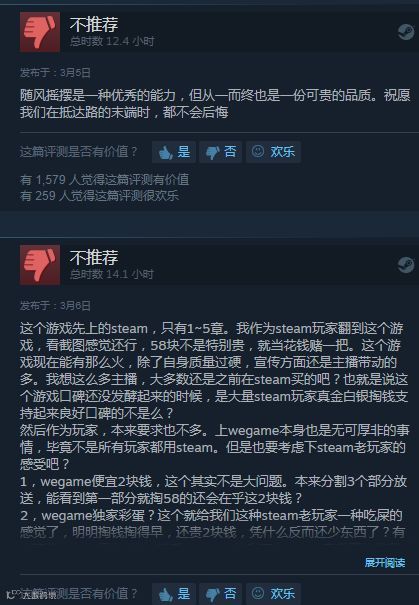Open second review's 不推荐 title
The width and height of the screenshot is (419, 605).
coord(94,257)
